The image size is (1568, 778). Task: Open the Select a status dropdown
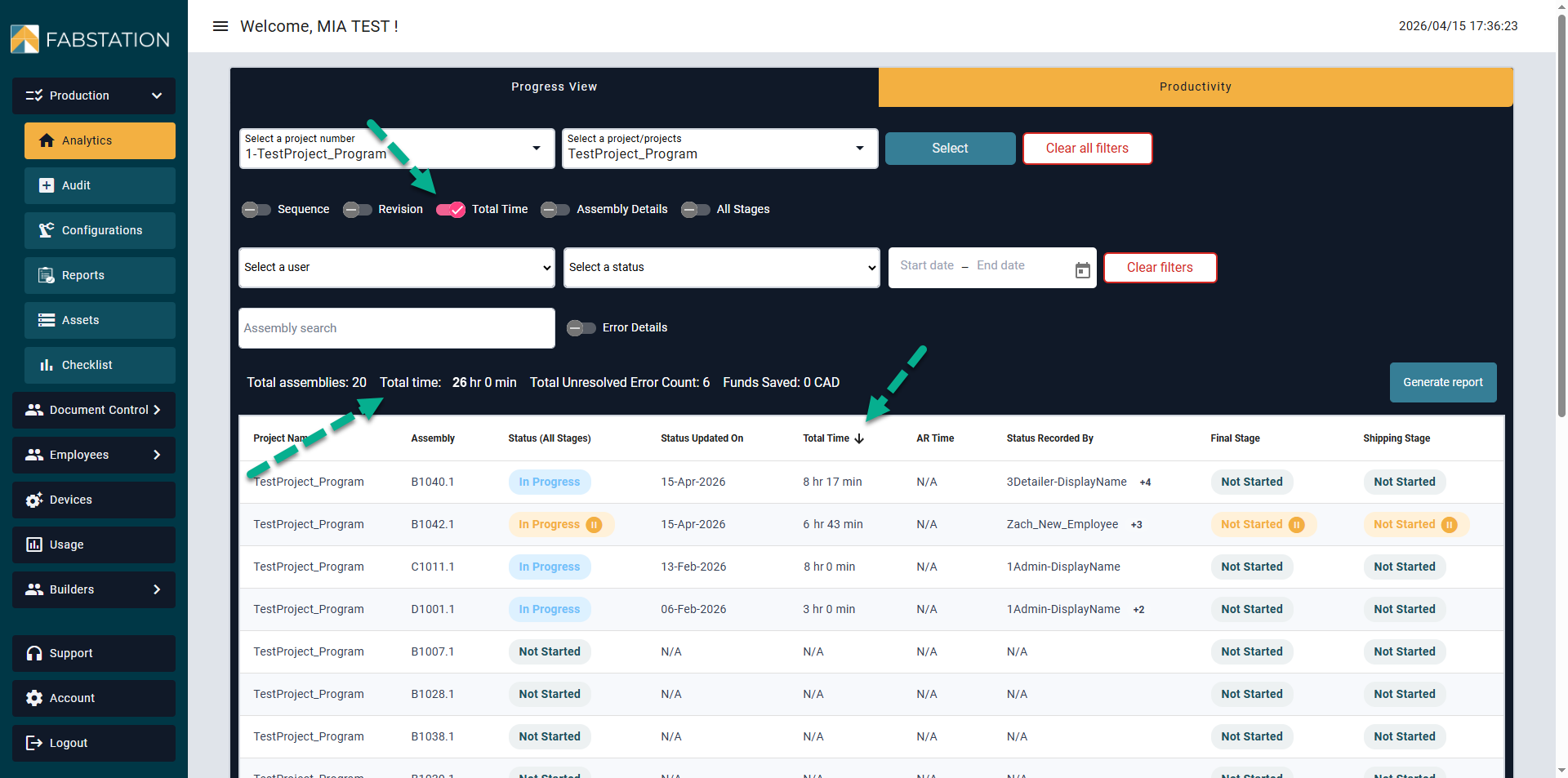pyautogui.click(x=721, y=268)
